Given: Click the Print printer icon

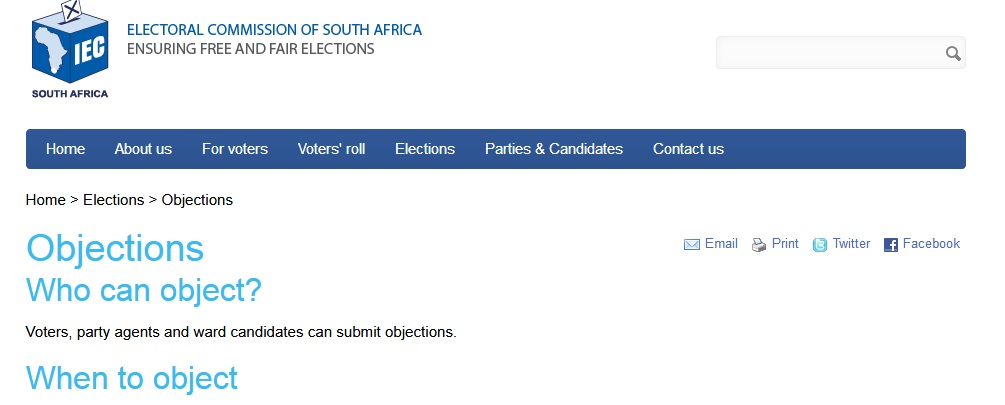Looking at the screenshot, I should 759,245.
